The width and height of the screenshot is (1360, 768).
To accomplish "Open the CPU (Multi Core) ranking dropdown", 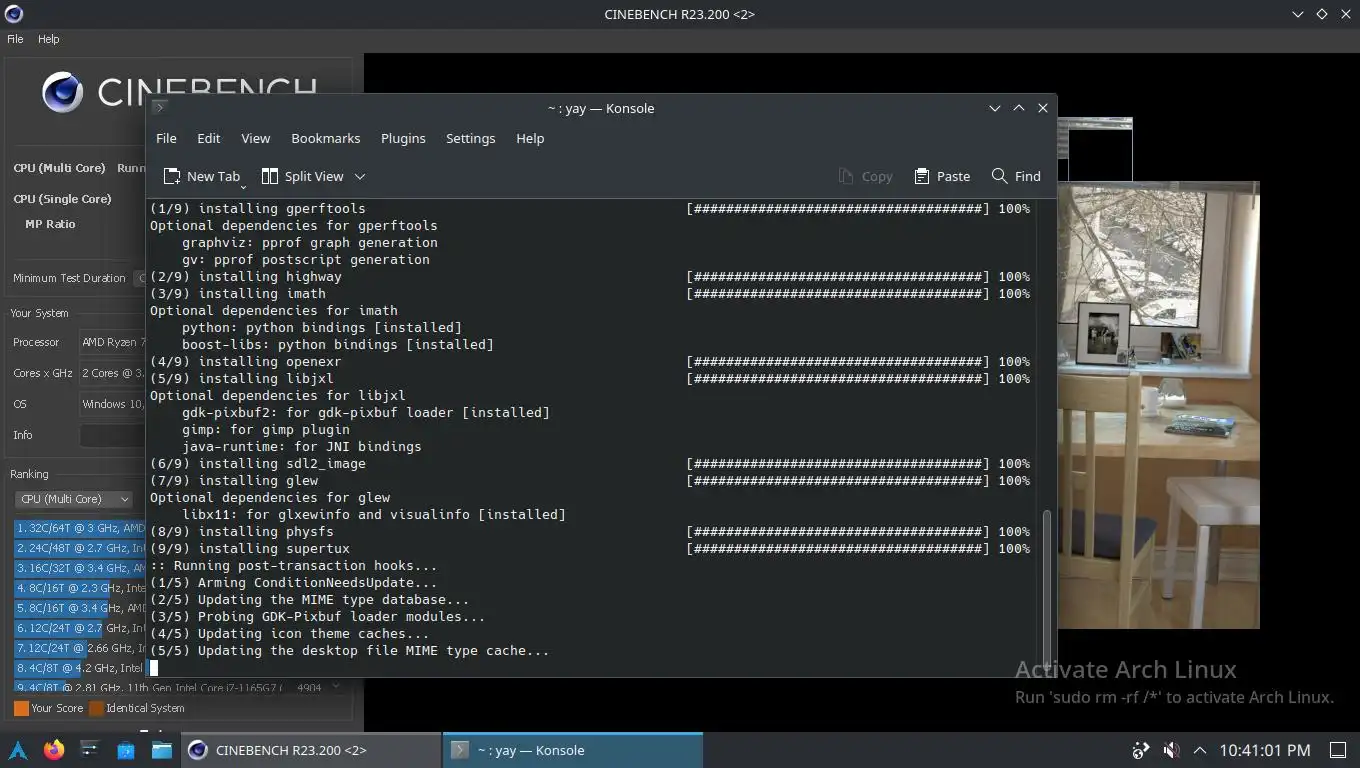I will coord(74,499).
